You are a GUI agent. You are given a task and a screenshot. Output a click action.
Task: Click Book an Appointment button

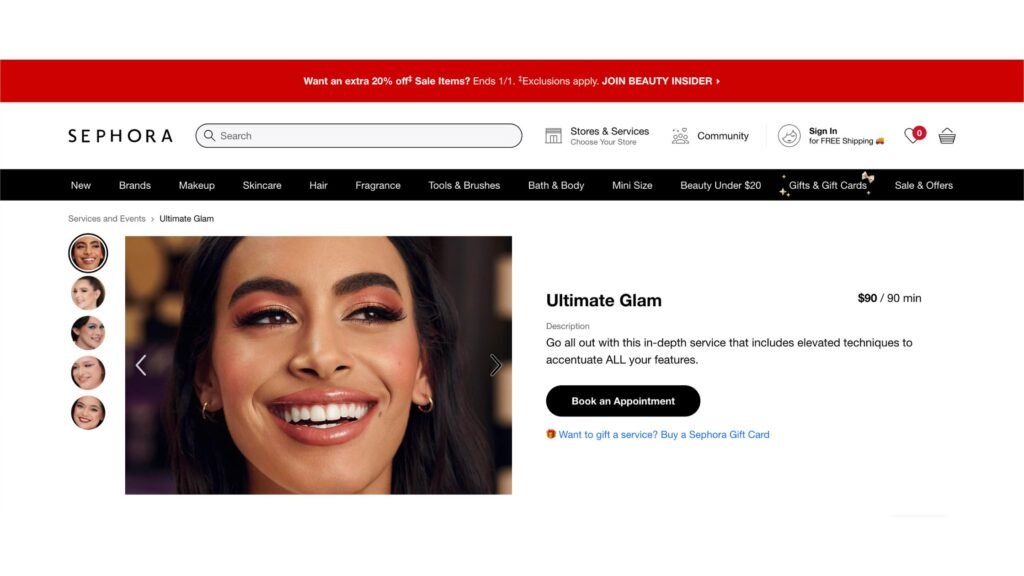(623, 401)
